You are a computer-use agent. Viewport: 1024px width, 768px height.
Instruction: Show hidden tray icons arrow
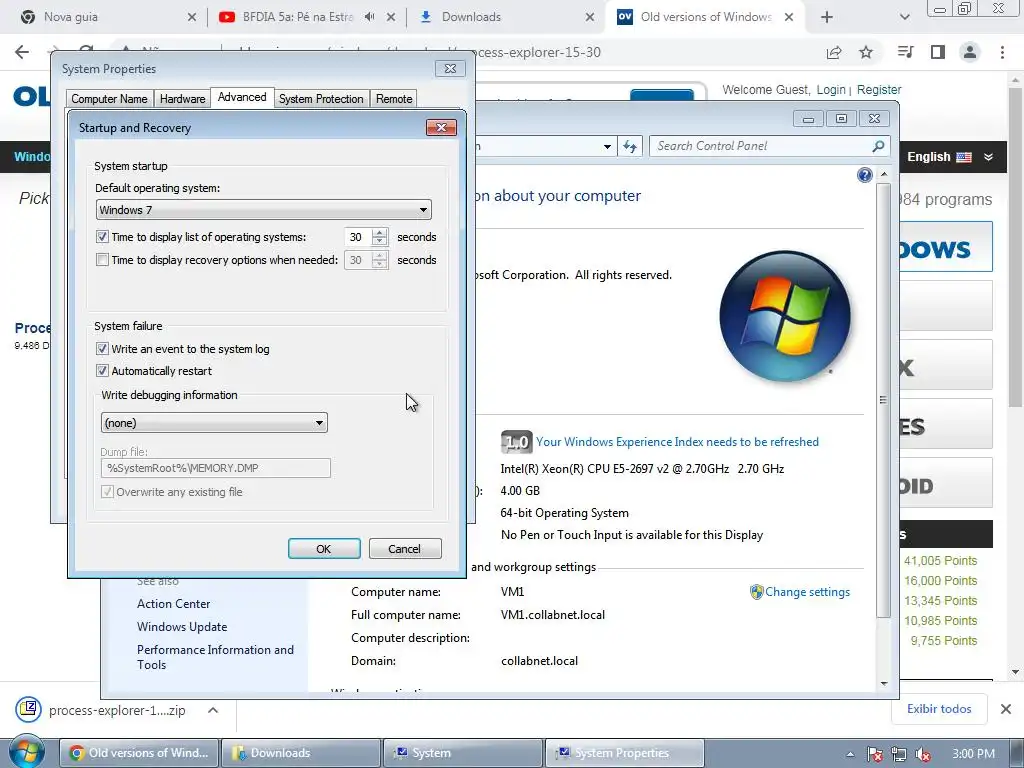[x=850, y=754]
